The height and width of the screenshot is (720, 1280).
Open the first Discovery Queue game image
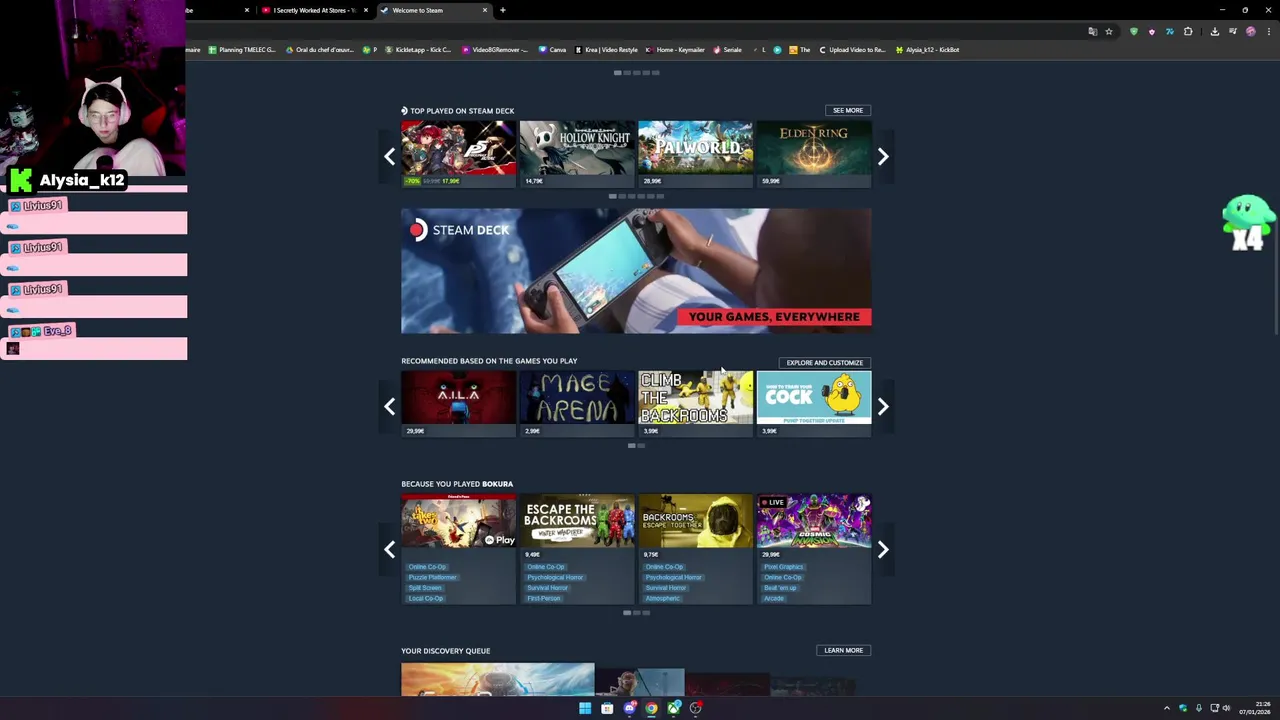[498, 679]
